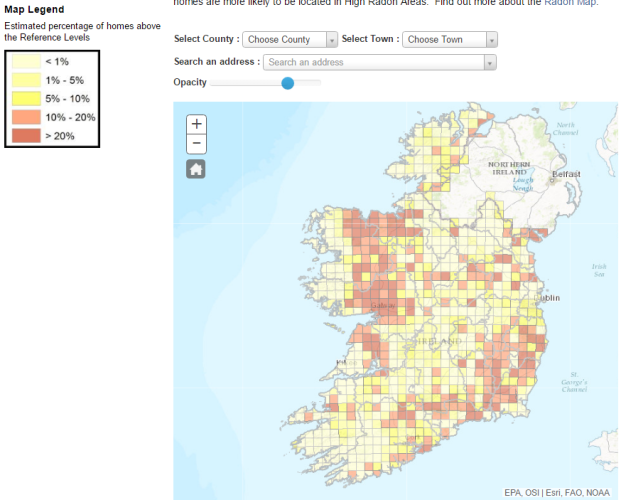The width and height of the screenshot is (621, 500).
Task: Zoom in on the map with plus button
Action: pyautogui.click(x=196, y=124)
